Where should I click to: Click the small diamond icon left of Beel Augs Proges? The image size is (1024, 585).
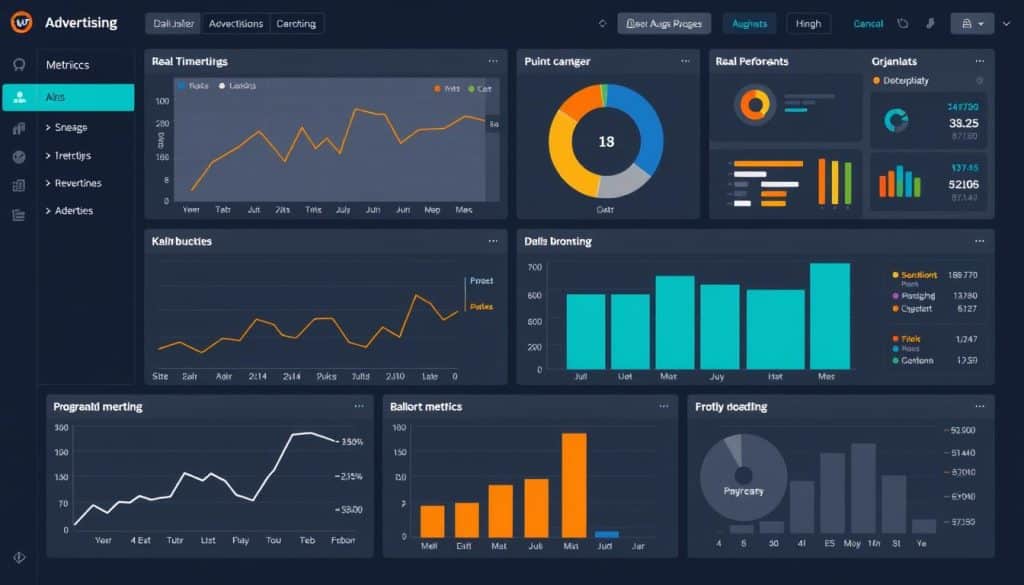click(x=602, y=24)
